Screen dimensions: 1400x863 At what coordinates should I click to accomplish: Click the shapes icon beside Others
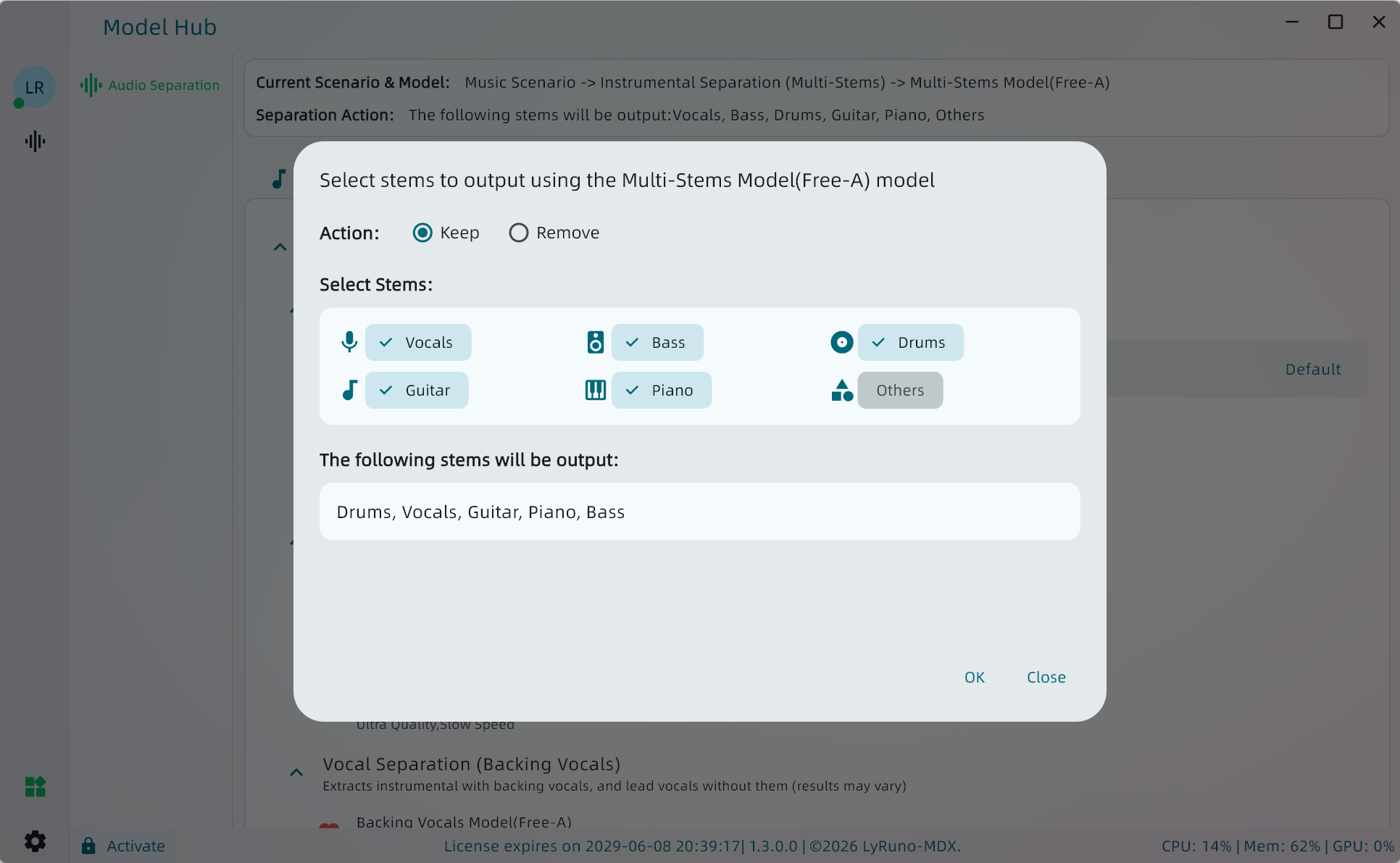841,391
